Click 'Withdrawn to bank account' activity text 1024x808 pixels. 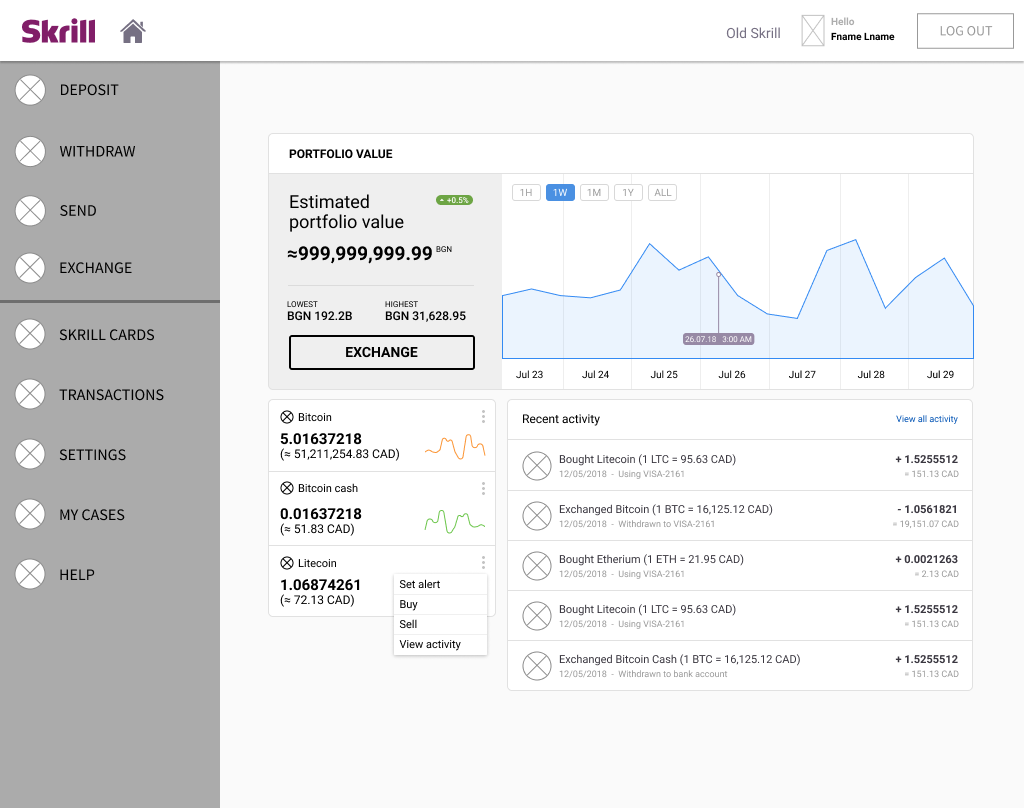point(673,674)
